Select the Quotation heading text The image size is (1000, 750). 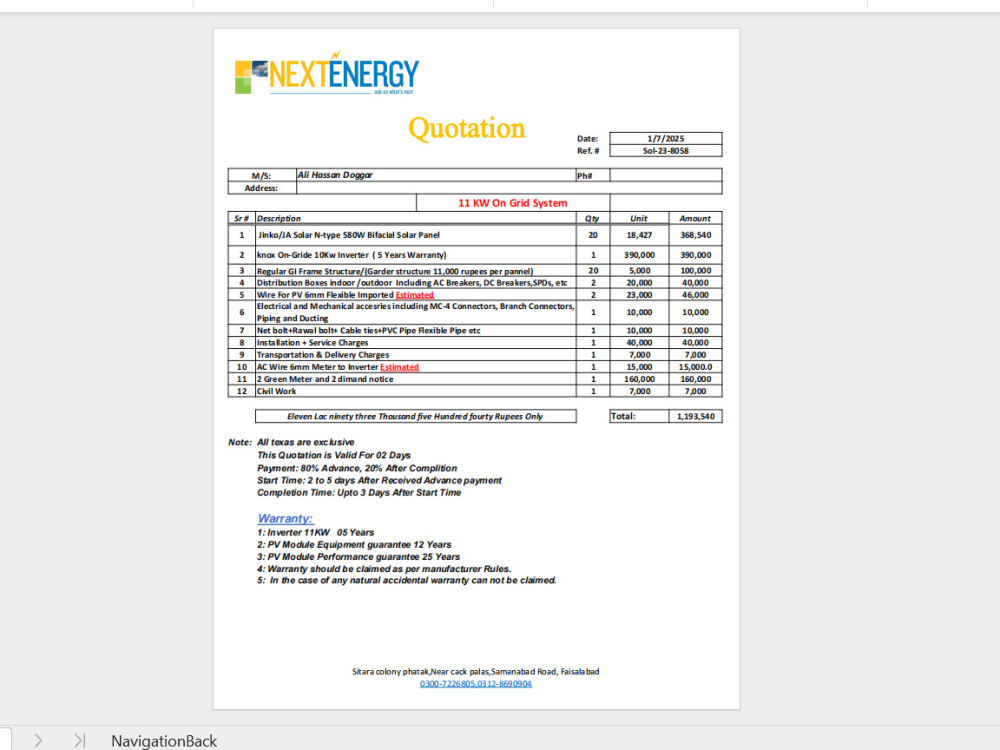pos(467,128)
